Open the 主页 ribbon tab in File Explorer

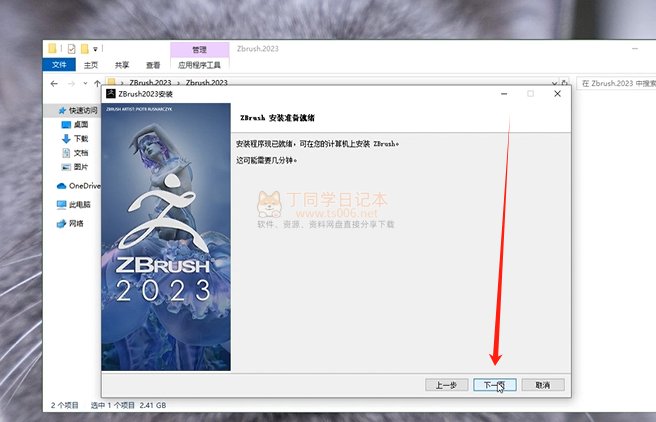(91, 65)
